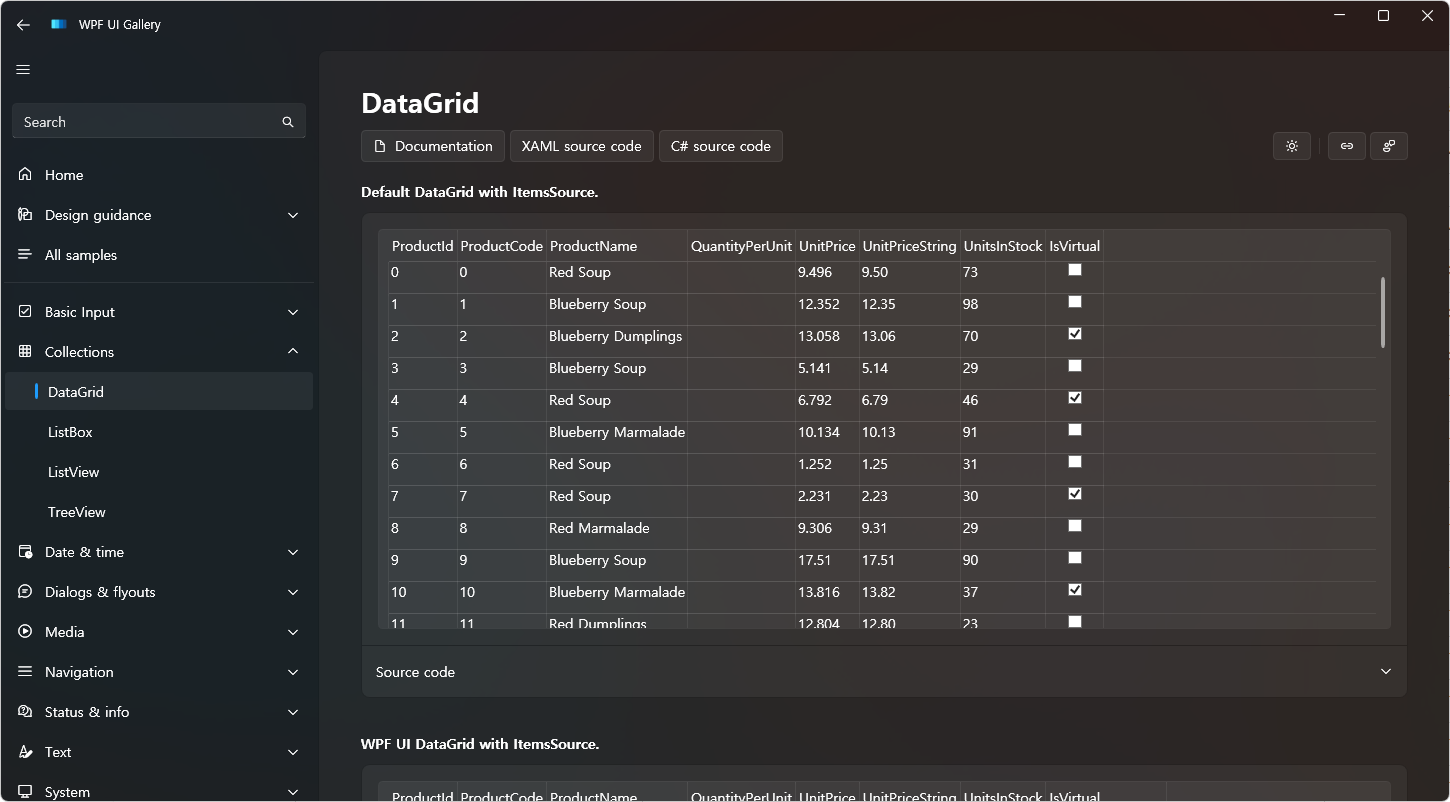
Task: Select the Blueberry Dumplings name cell
Action: pyautogui.click(x=616, y=336)
